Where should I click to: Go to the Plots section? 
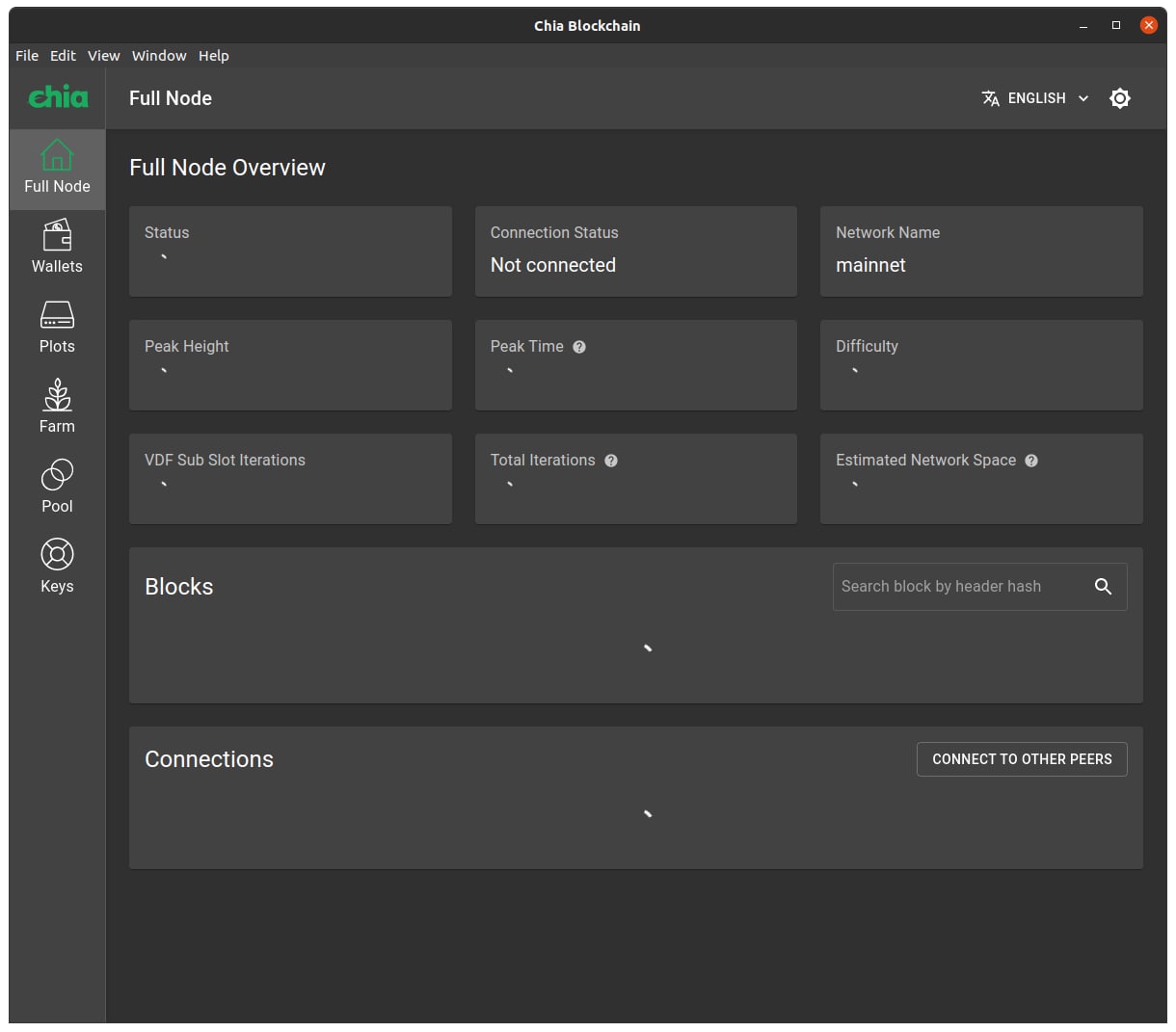(x=57, y=329)
